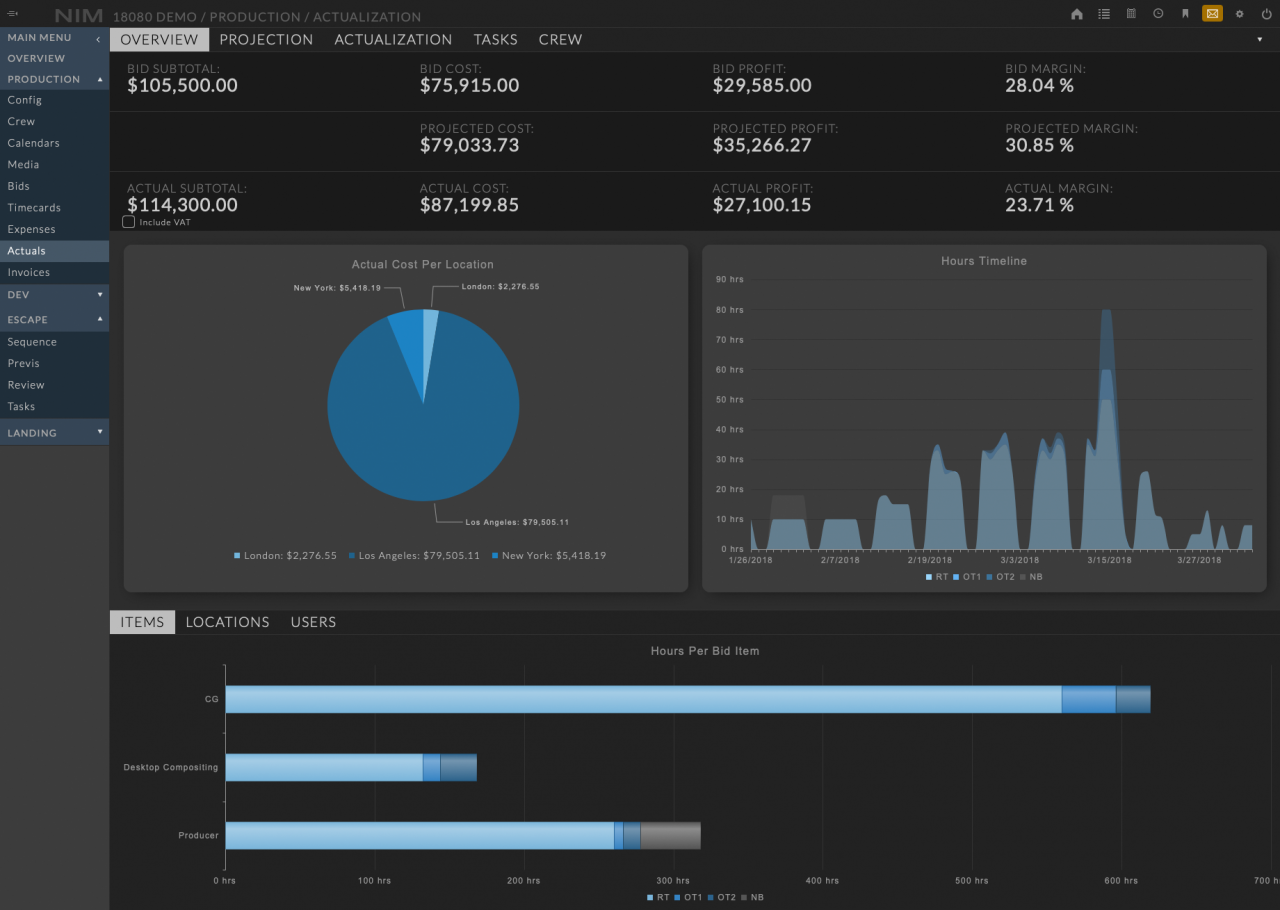
Task: Switch to the PROJECTION tab
Action: click(x=266, y=40)
